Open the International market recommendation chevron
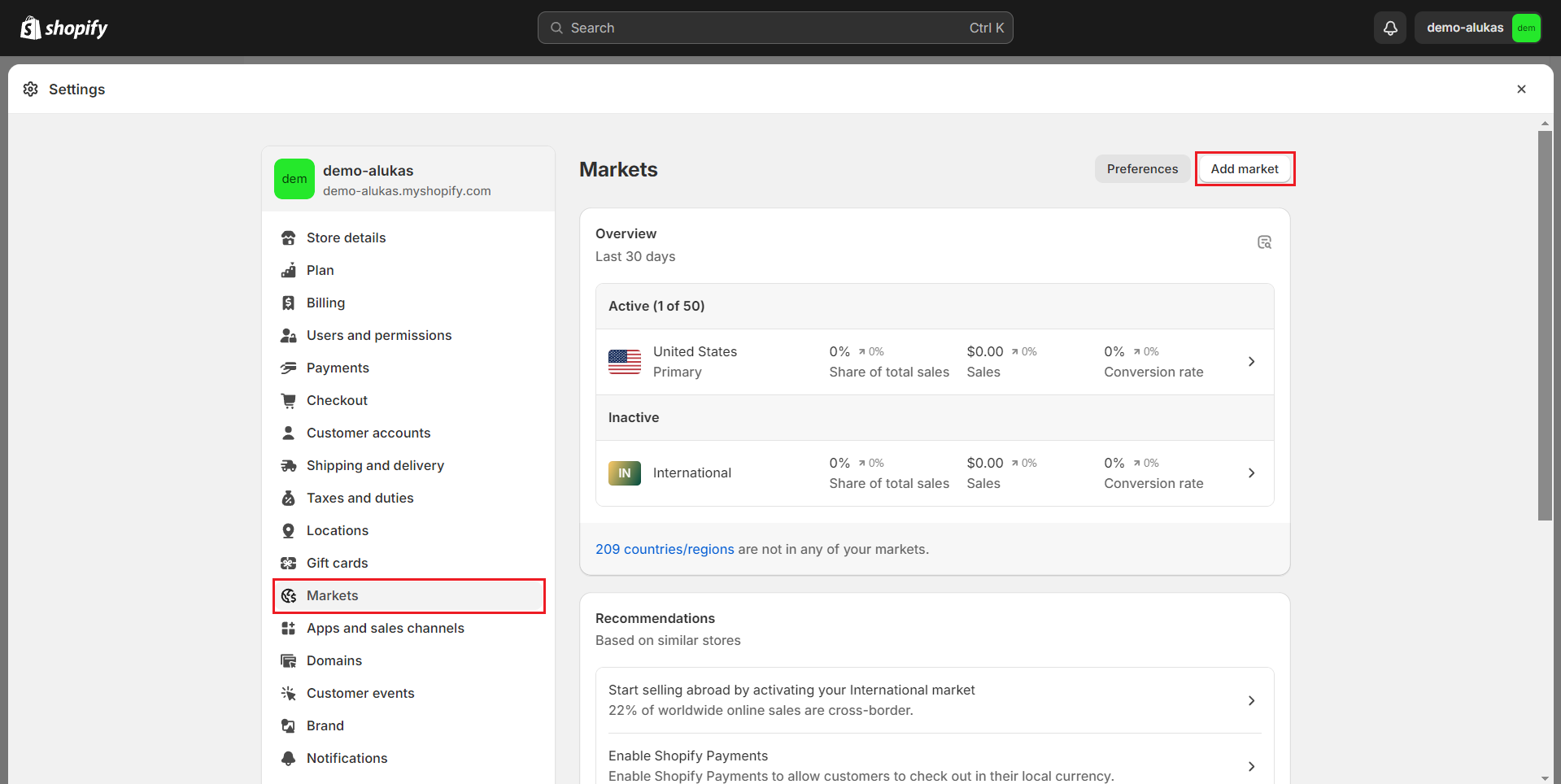 click(x=1251, y=701)
